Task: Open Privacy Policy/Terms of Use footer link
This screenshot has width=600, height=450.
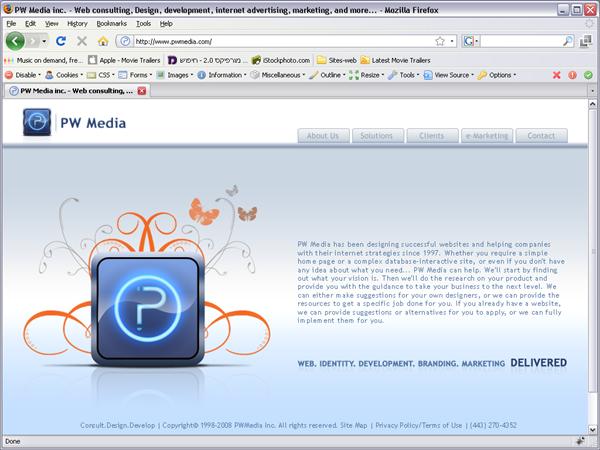Action: 419,426
